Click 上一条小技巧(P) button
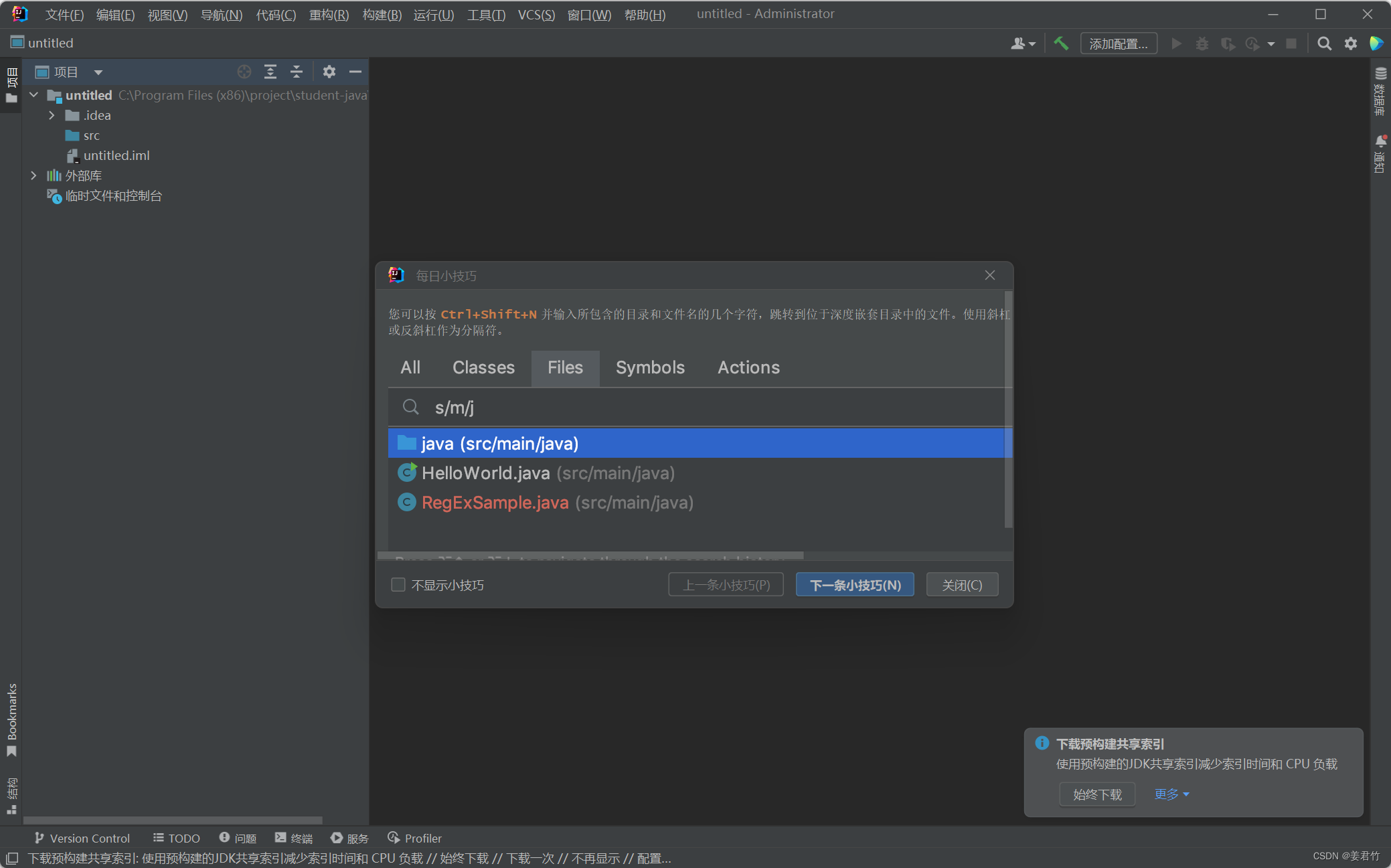The image size is (1391, 868). tap(726, 584)
